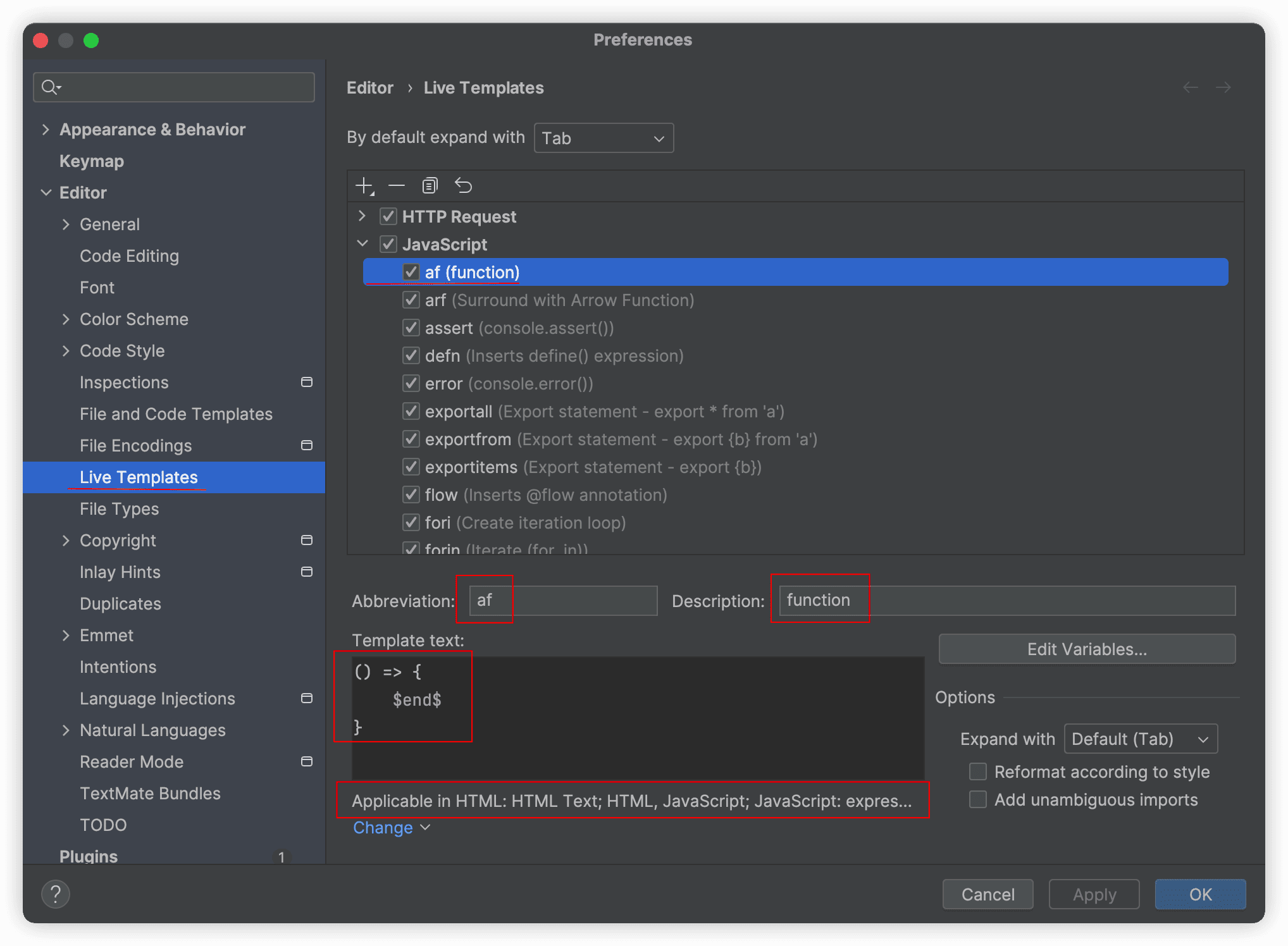Screen dimensions: 1288x946
Task: Check Add unambiguous imports
Action: click(x=978, y=799)
